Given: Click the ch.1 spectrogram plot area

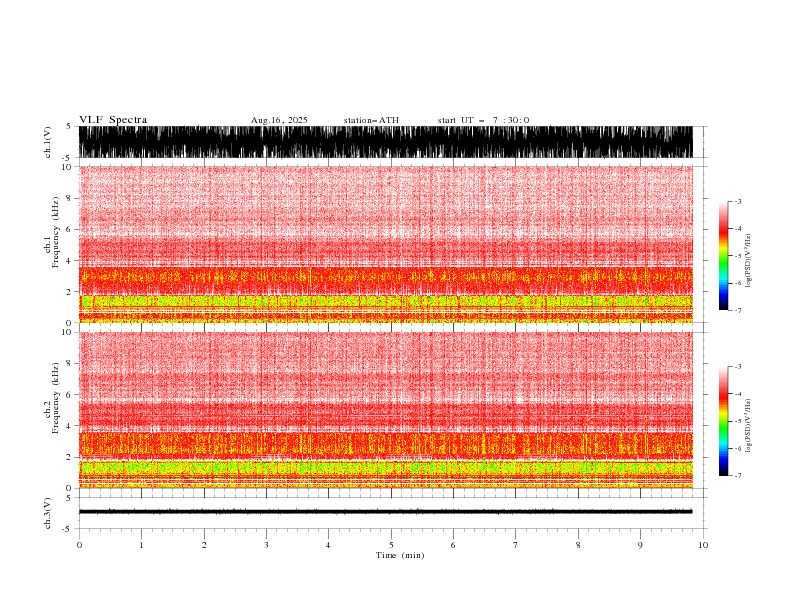Looking at the screenshot, I should (x=386, y=244).
